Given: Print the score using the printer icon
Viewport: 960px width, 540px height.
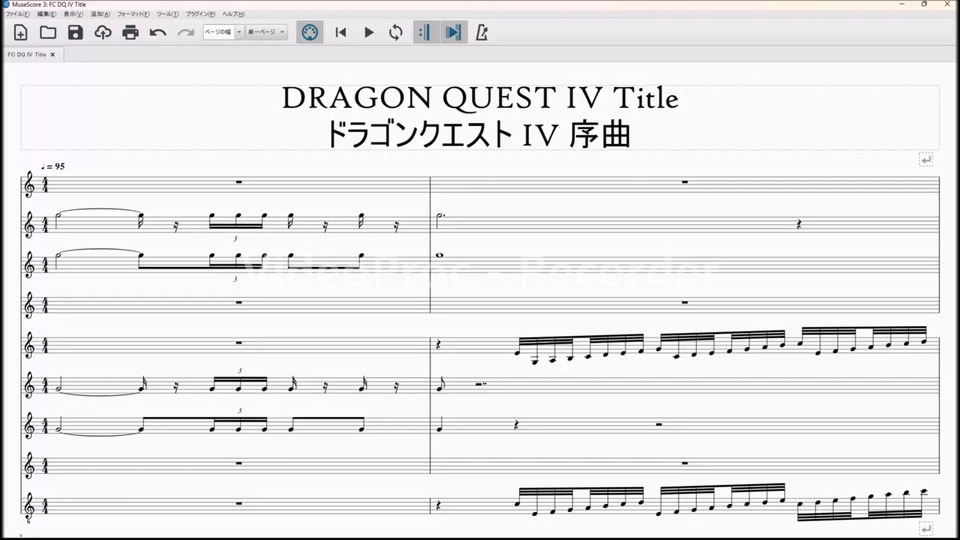Looking at the screenshot, I should pyautogui.click(x=130, y=32).
